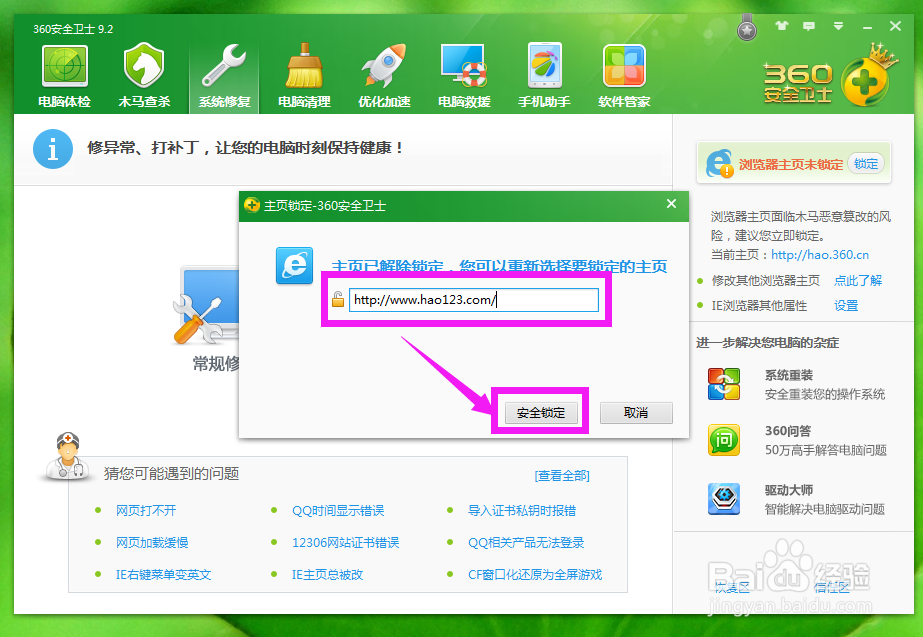Viewport: 923px width, 637px height.
Task: Click 取消 to cancel the dialog
Action: click(x=636, y=413)
